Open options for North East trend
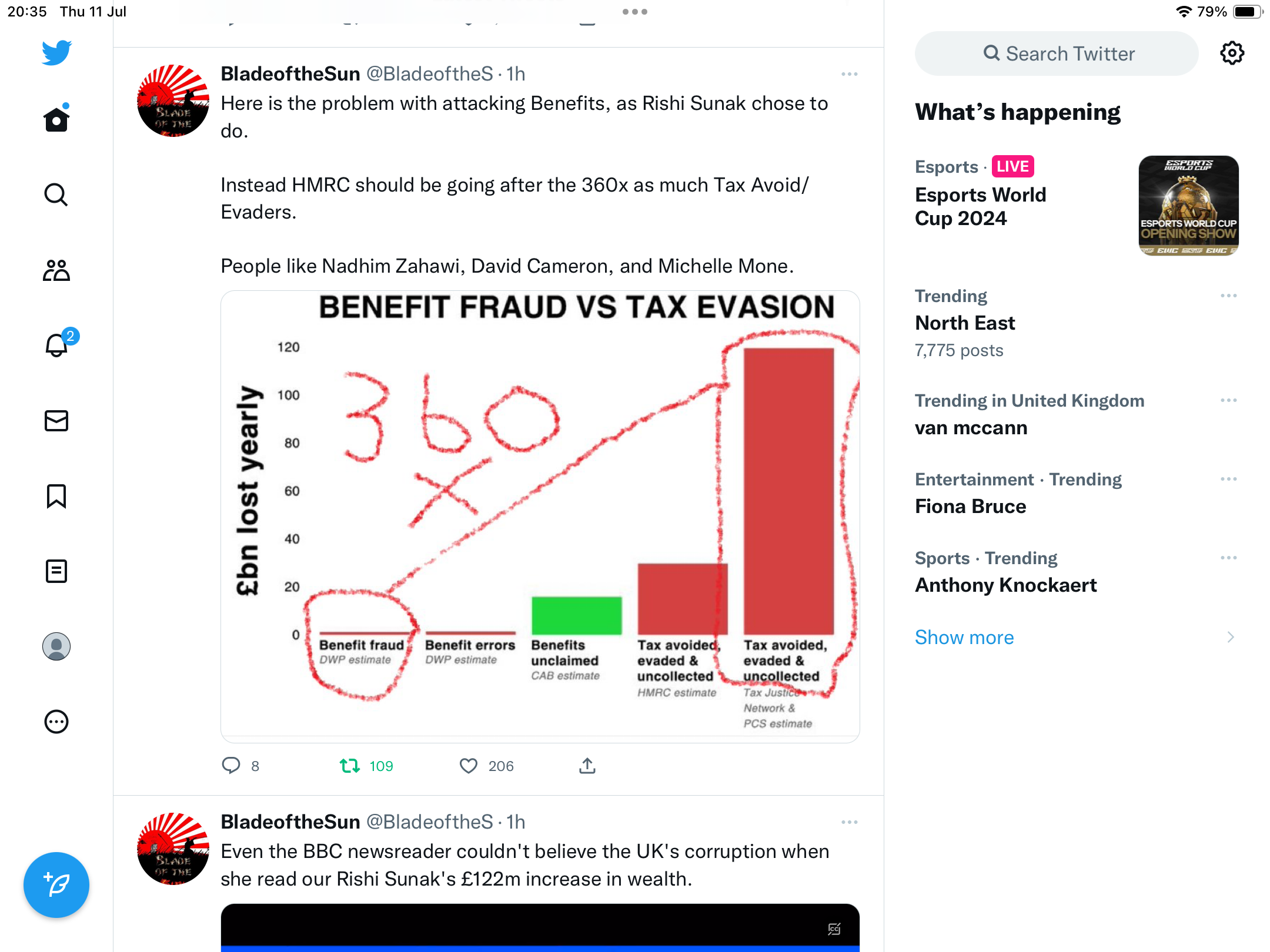Viewport: 1270px width, 952px height. [x=1228, y=296]
